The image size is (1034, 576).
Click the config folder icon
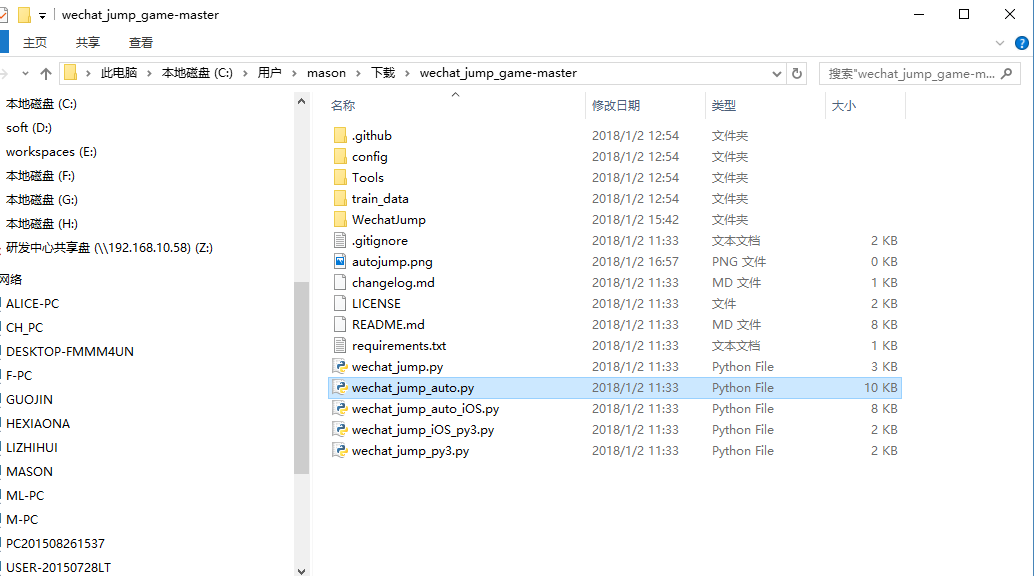pyautogui.click(x=340, y=156)
